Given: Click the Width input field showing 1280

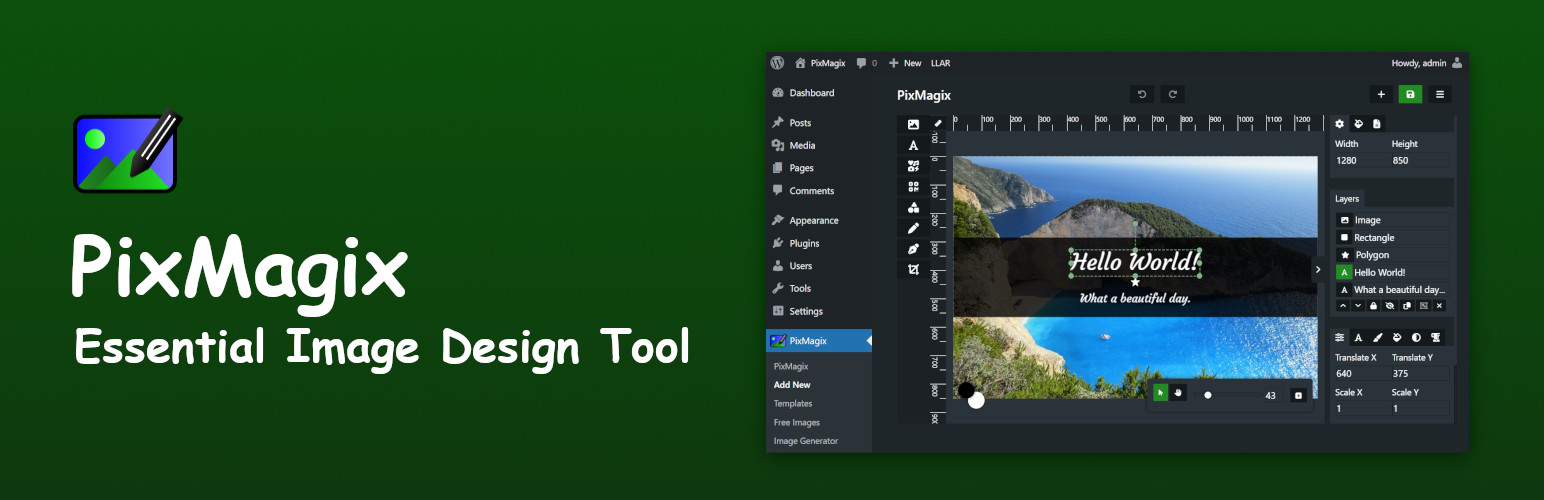Looking at the screenshot, I should (x=1360, y=161).
